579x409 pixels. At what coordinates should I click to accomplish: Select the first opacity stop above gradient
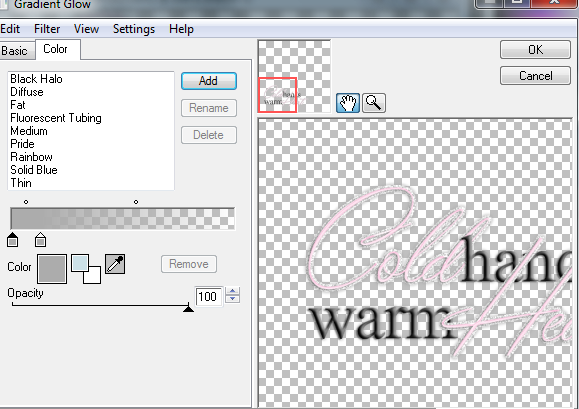tap(26, 202)
